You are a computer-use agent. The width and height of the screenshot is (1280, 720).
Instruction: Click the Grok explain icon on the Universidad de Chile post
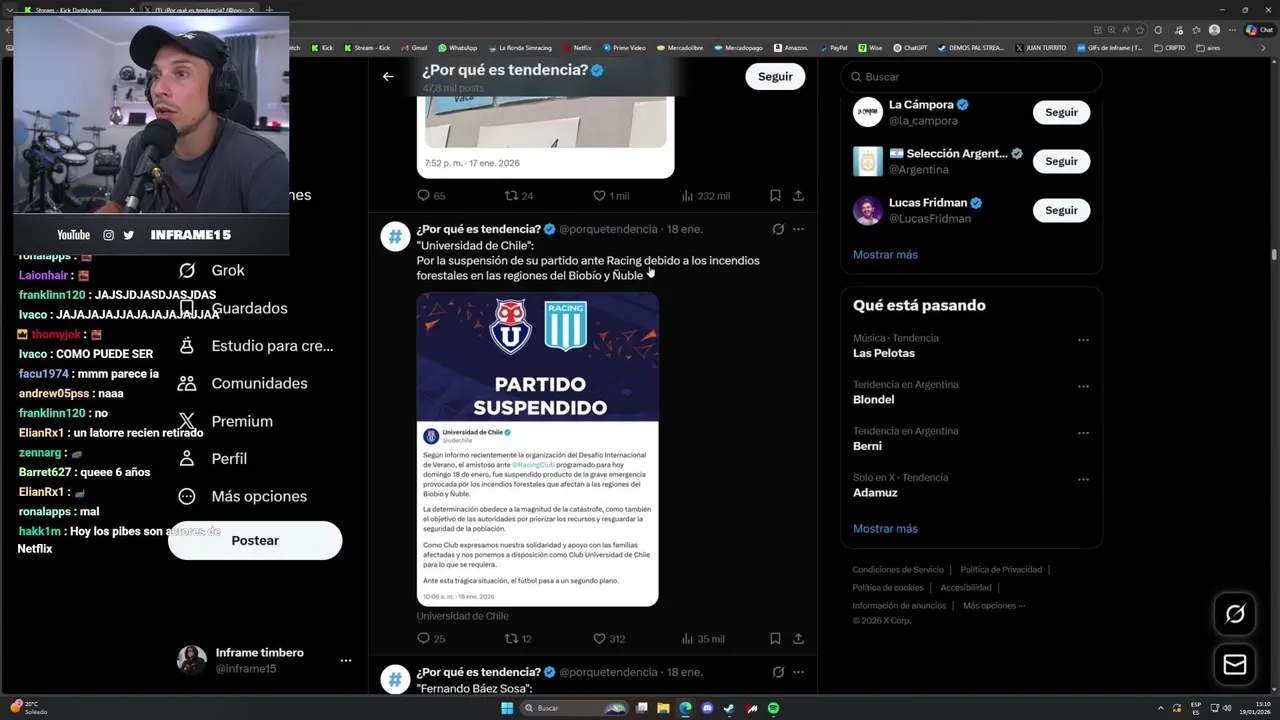pyautogui.click(x=778, y=229)
